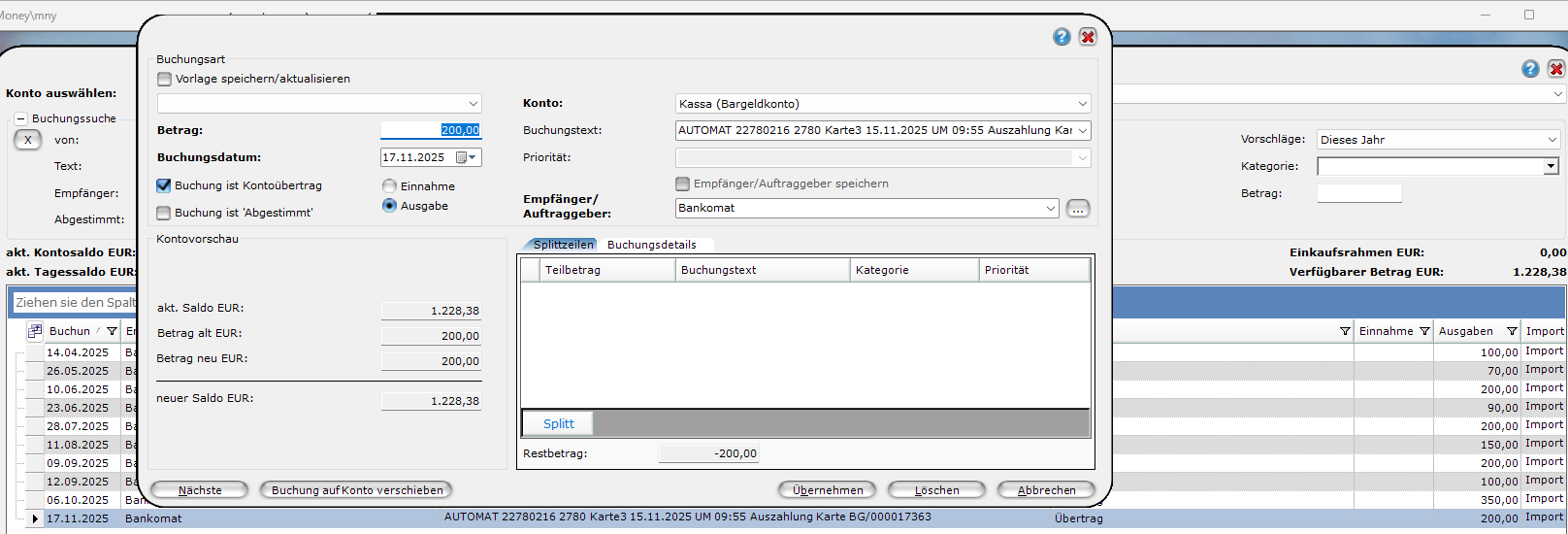
Task: Click the ellipsis button beside Bankomat
Action: pos(1077,209)
